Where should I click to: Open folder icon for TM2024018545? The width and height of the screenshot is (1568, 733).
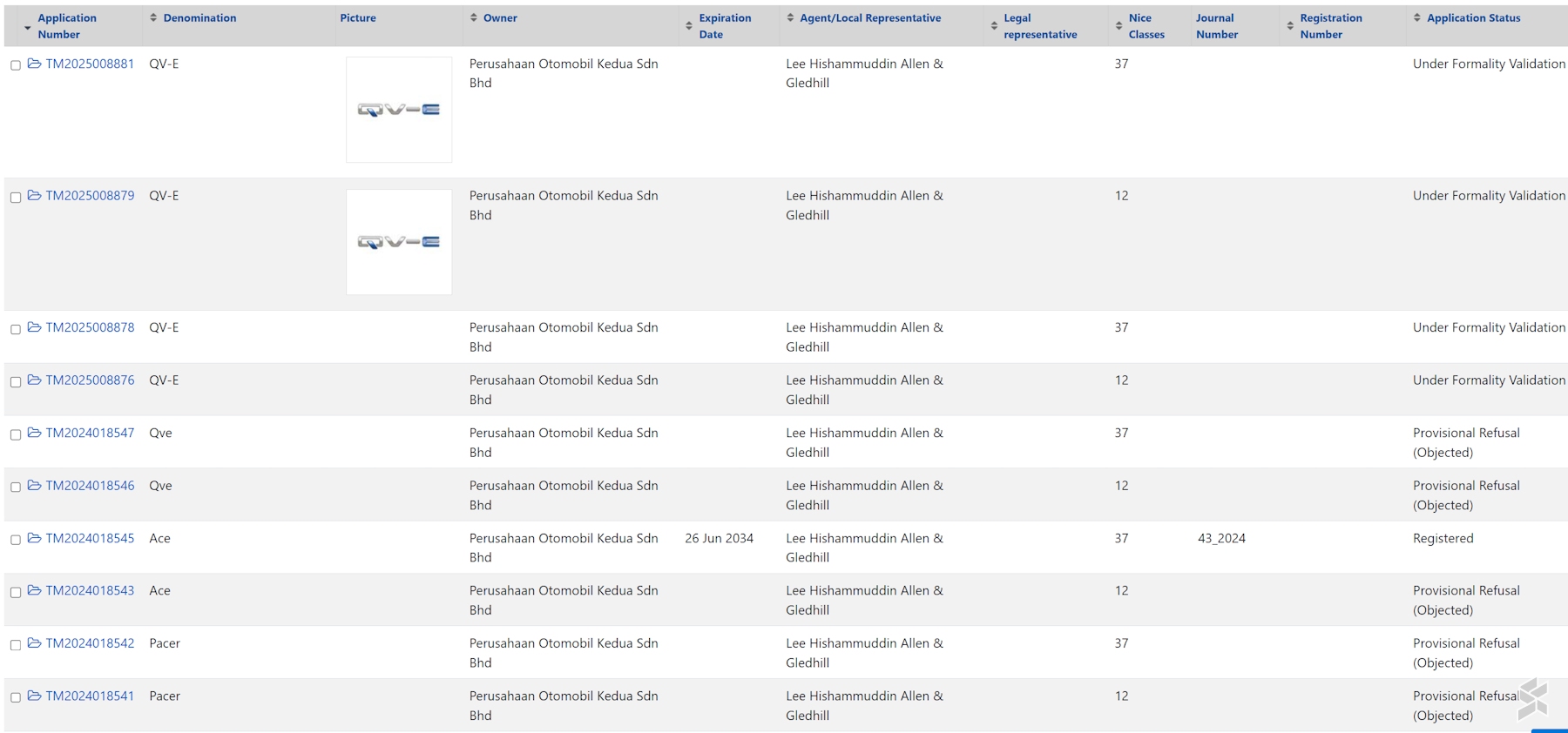[34, 538]
